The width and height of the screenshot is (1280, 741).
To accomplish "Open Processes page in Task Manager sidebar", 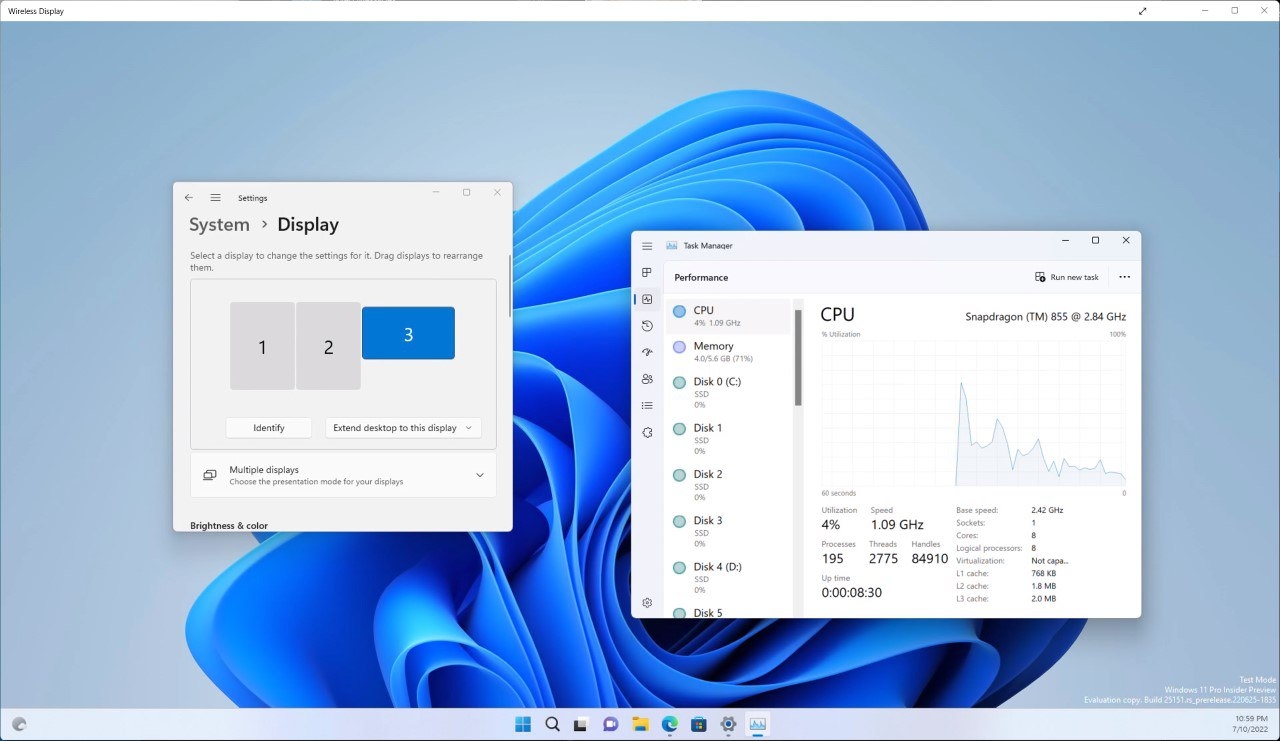I will [x=647, y=272].
